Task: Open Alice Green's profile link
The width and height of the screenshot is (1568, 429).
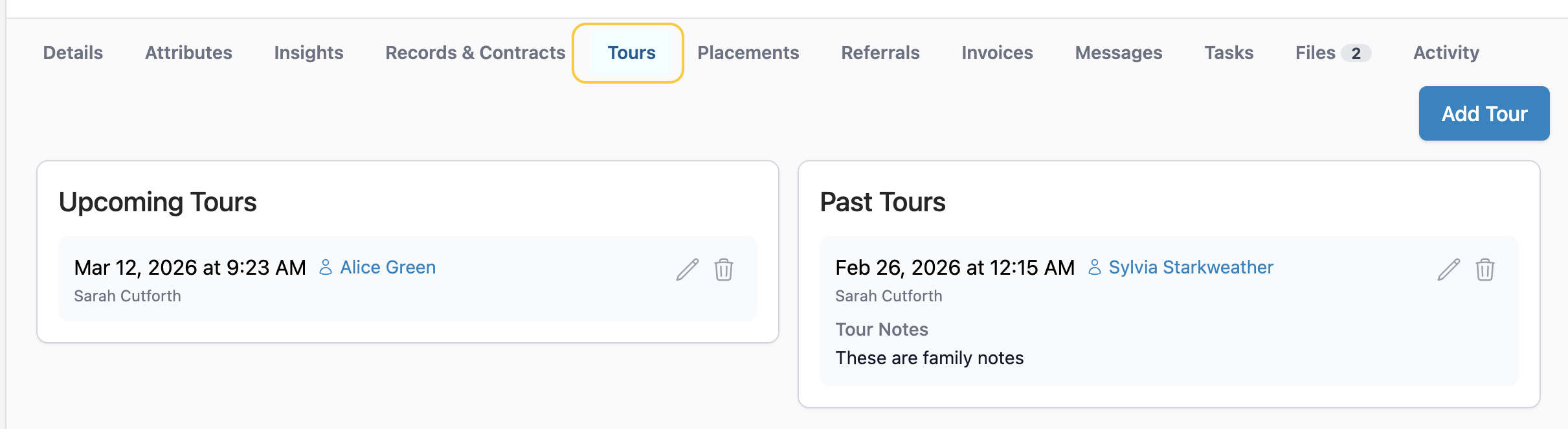Action: pos(388,268)
